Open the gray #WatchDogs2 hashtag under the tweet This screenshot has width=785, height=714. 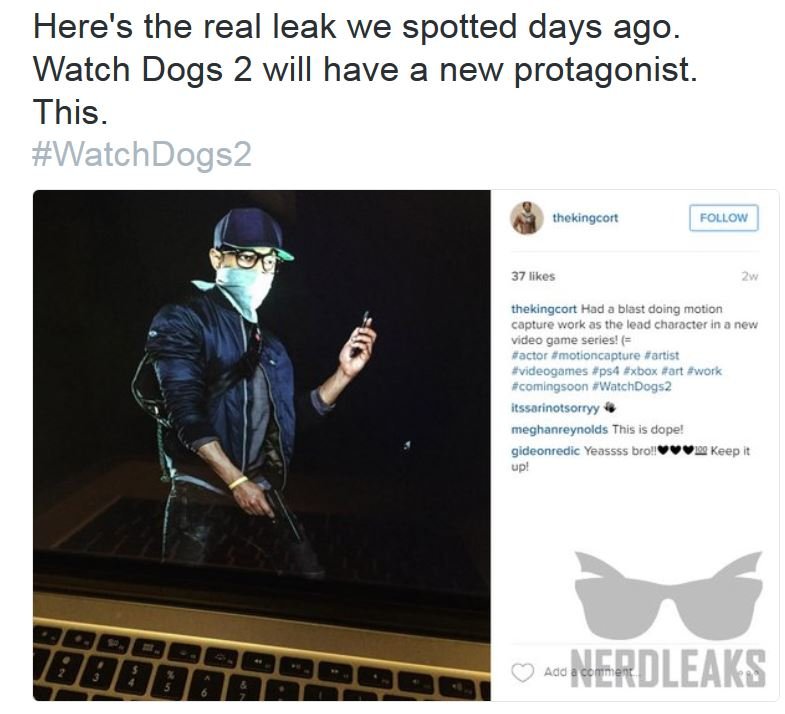142,154
